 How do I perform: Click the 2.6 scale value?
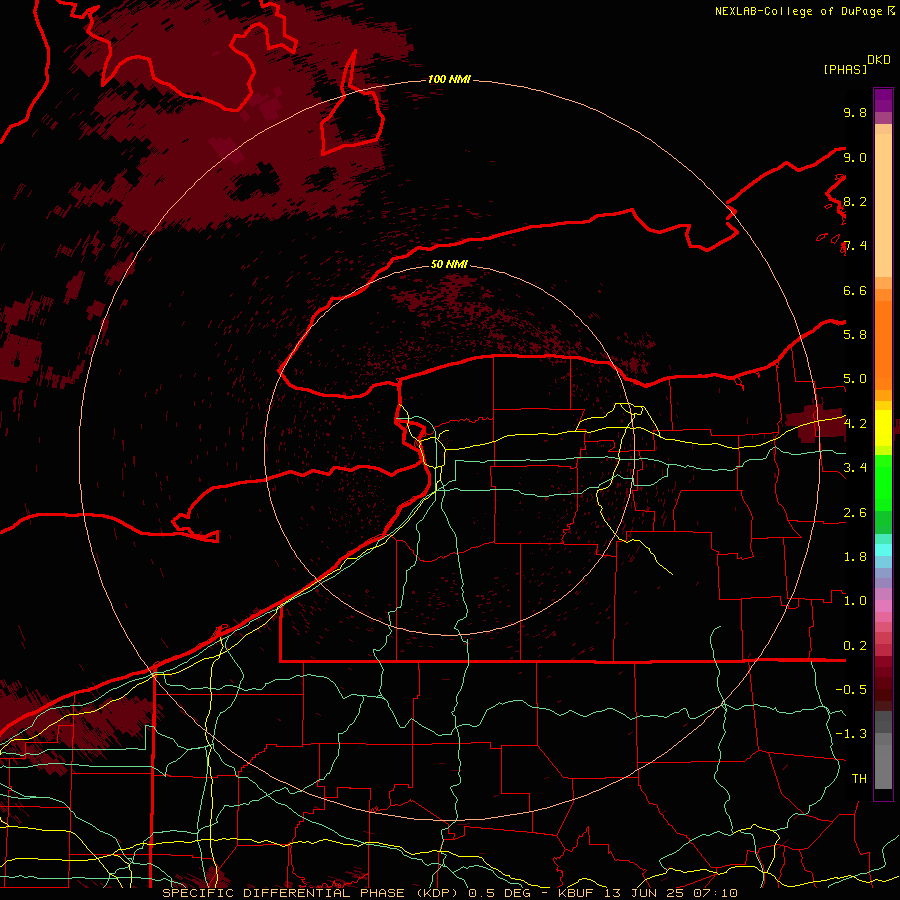(855, 512)
